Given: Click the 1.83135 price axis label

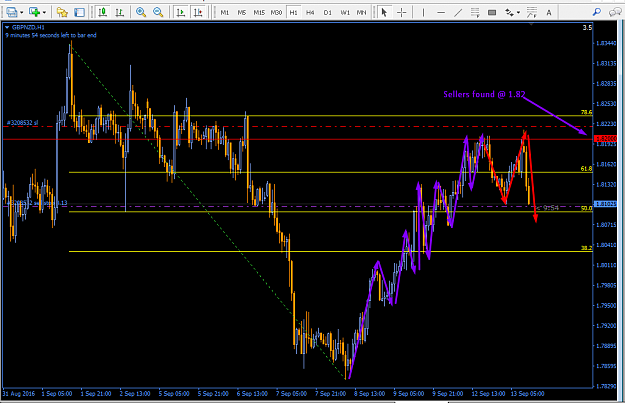Looking at the screenshot, I should [606, 63].
